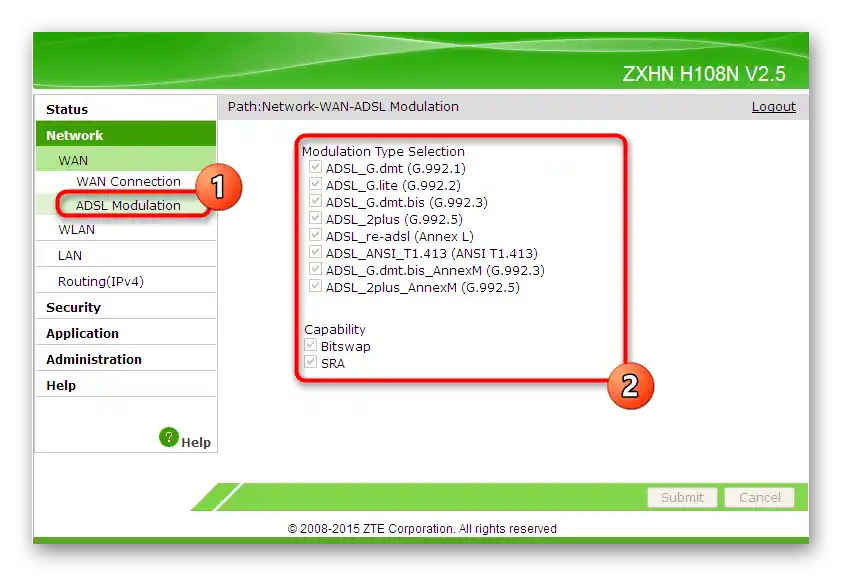The image size is (841, 576).
Task: Select ADSL Modulation menu item
Action: (128, 205)
